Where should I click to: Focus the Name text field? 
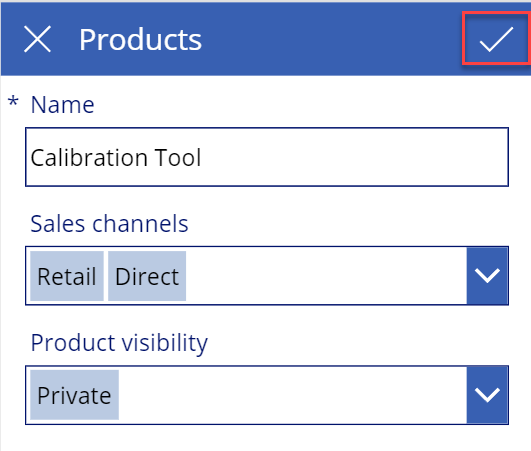coord(267,157)
